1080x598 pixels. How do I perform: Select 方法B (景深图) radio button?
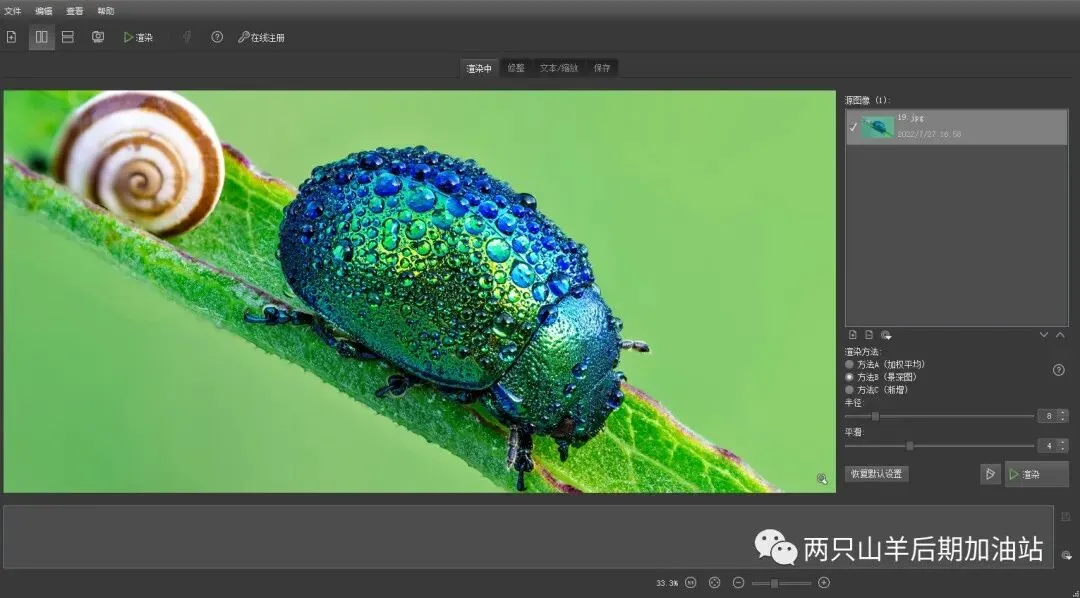pos(849,378)
